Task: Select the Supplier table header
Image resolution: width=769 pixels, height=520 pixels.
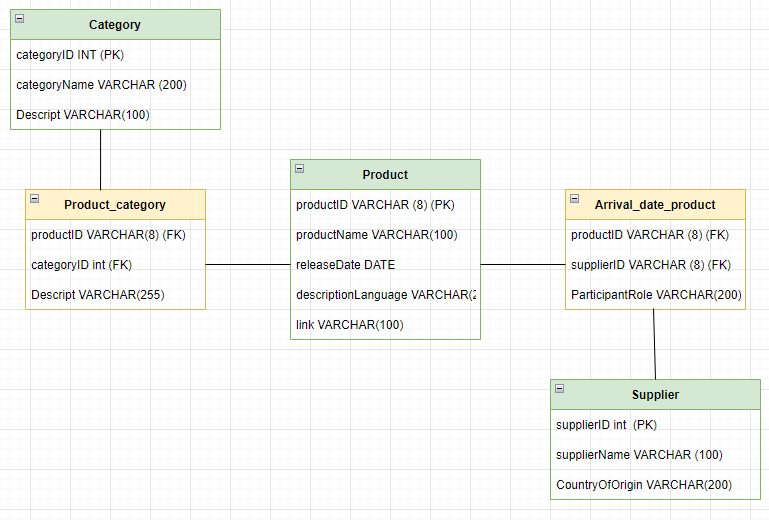Action: pos(655,394)
